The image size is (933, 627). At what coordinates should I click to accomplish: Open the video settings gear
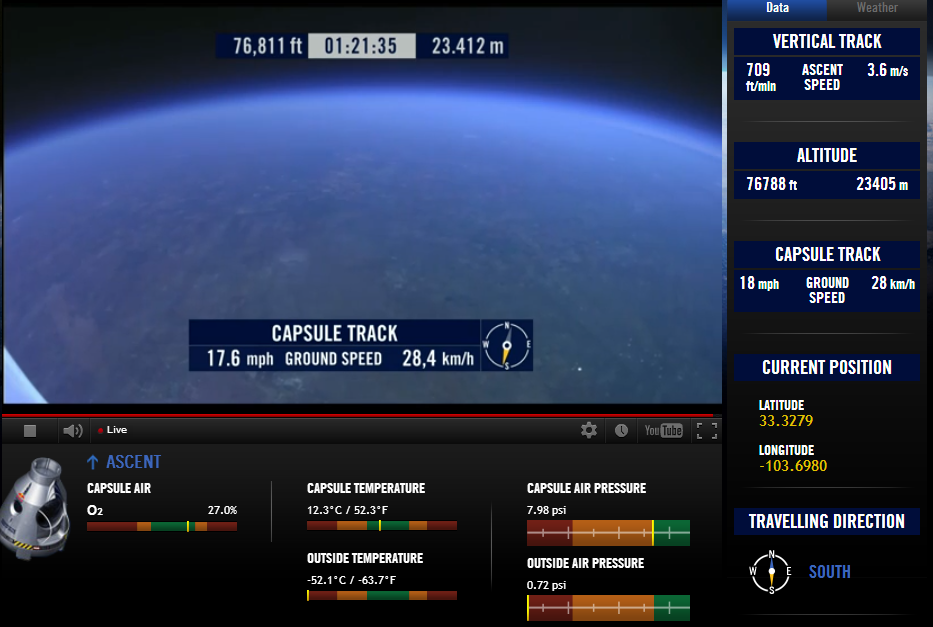(x=588, y=430)
